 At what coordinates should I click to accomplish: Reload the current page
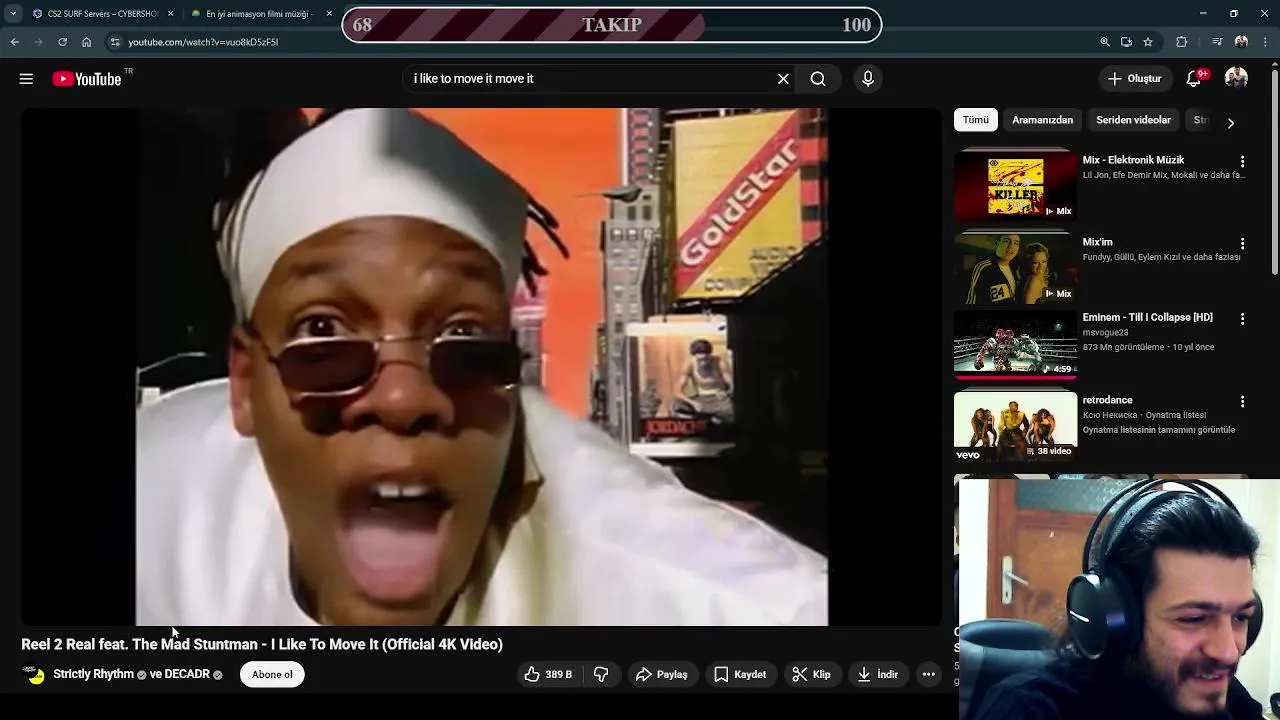coord(62,42)
